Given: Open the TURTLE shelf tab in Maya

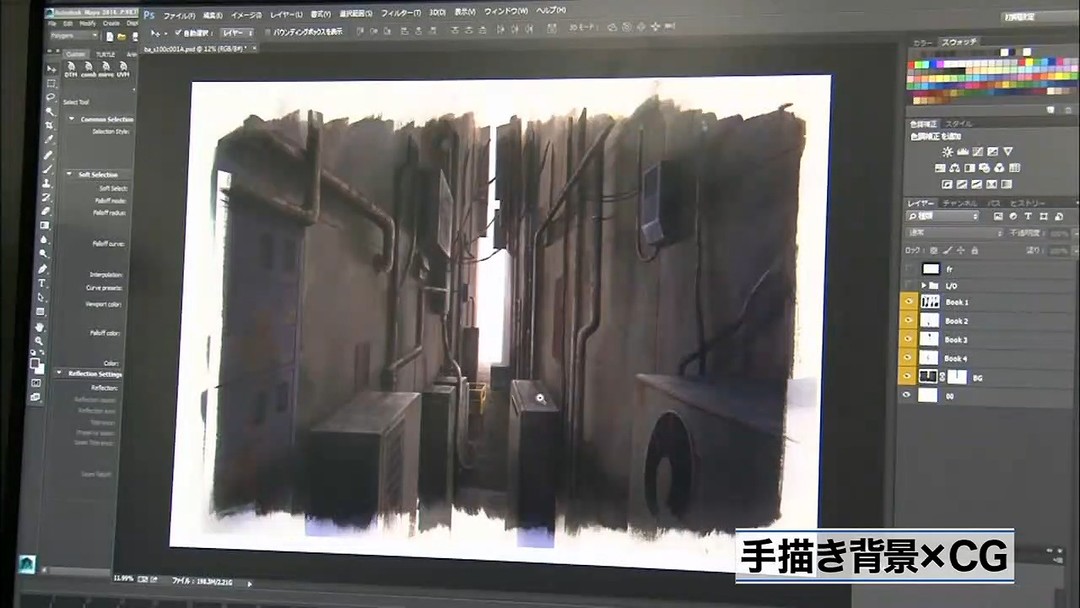Looking at the screenshot, I should (x=105, y=54).
